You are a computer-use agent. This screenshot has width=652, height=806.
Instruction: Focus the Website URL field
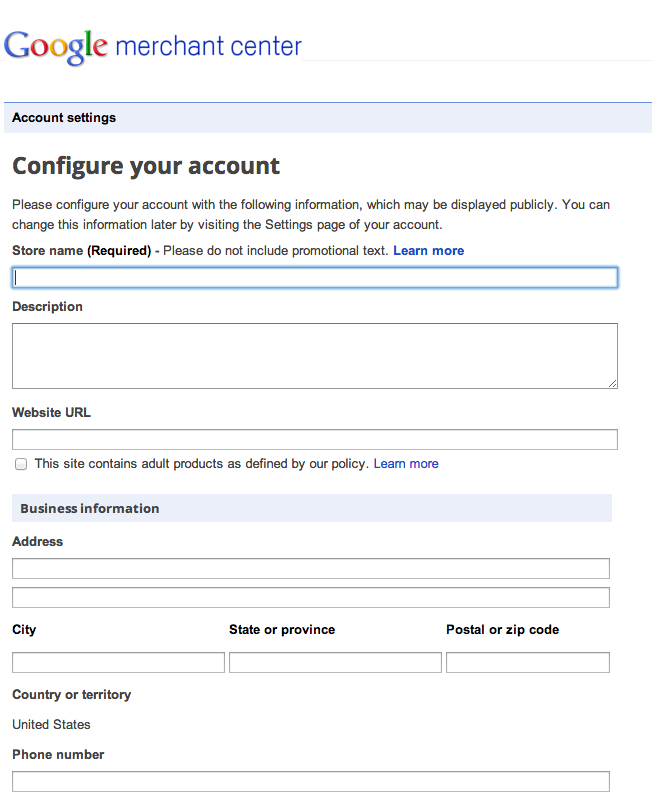314,440
